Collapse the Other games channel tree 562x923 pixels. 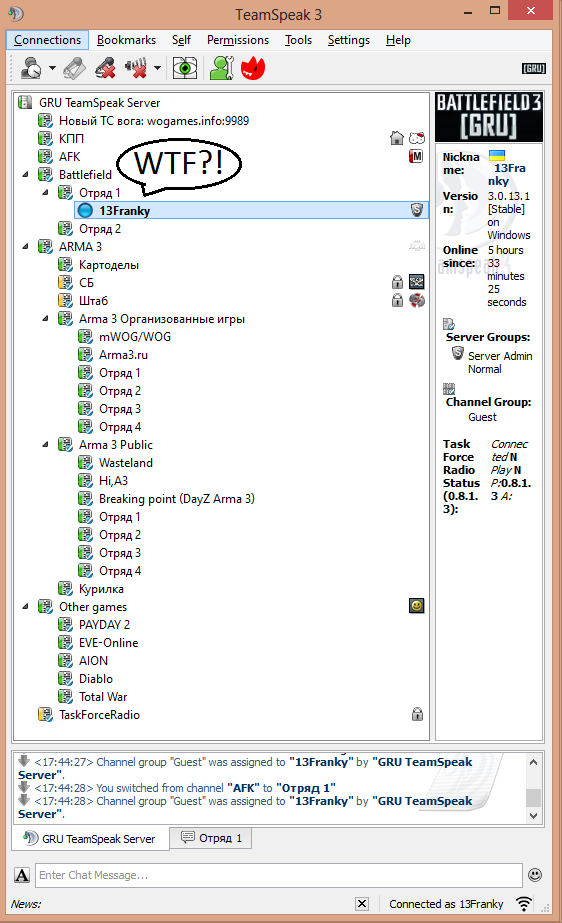click(x=25, y=606)
